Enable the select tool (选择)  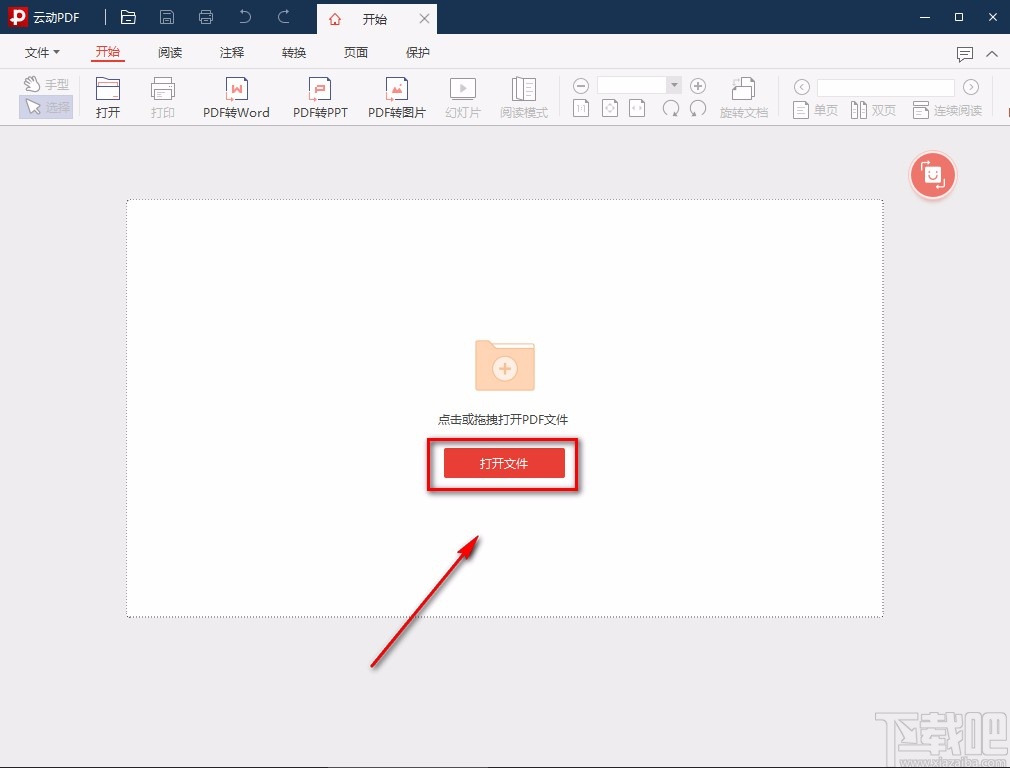46,107
